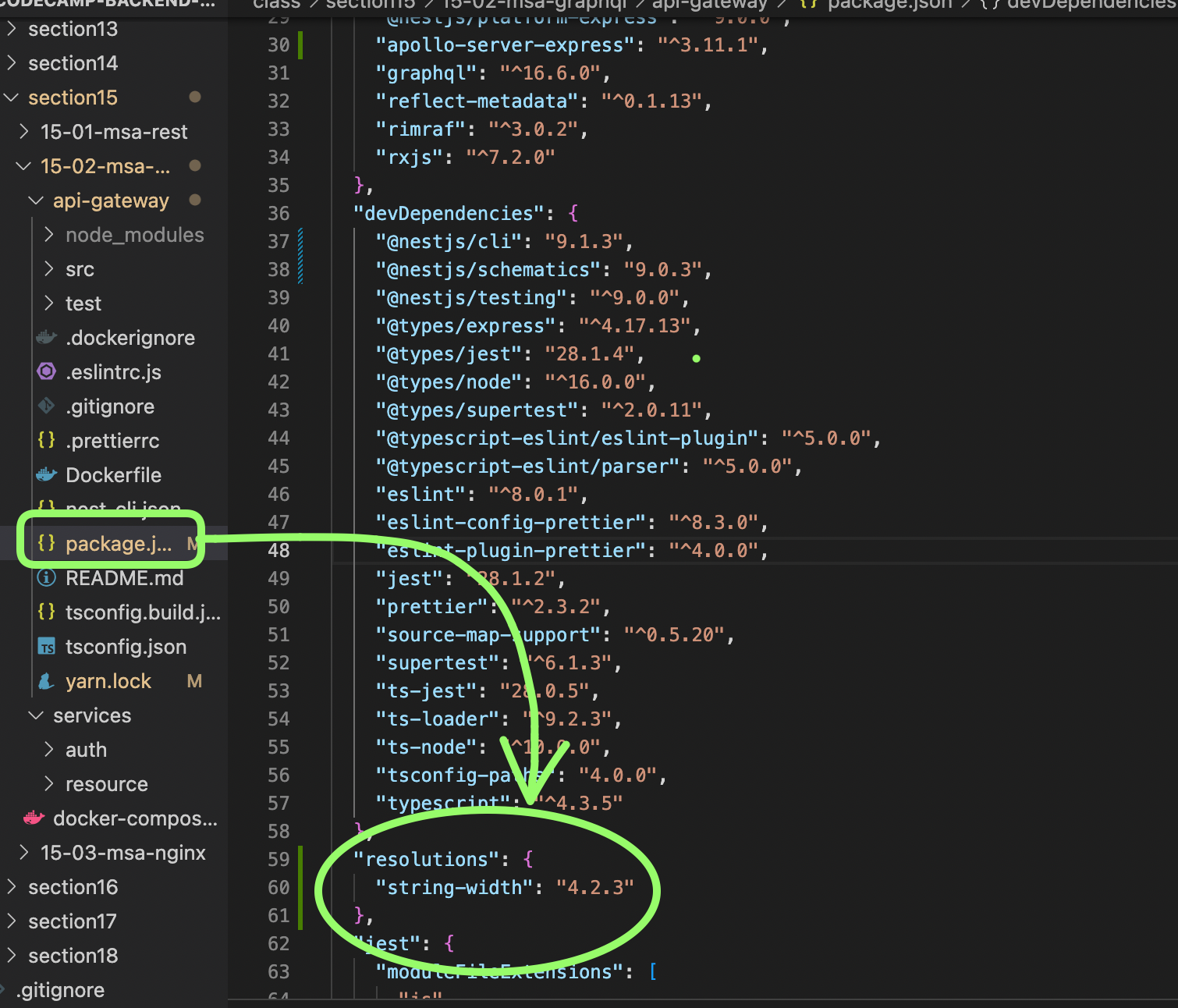Click the docker-compose file icon
The height and width of the screenshot is (1008, 1178).
(x=34, y=818)
